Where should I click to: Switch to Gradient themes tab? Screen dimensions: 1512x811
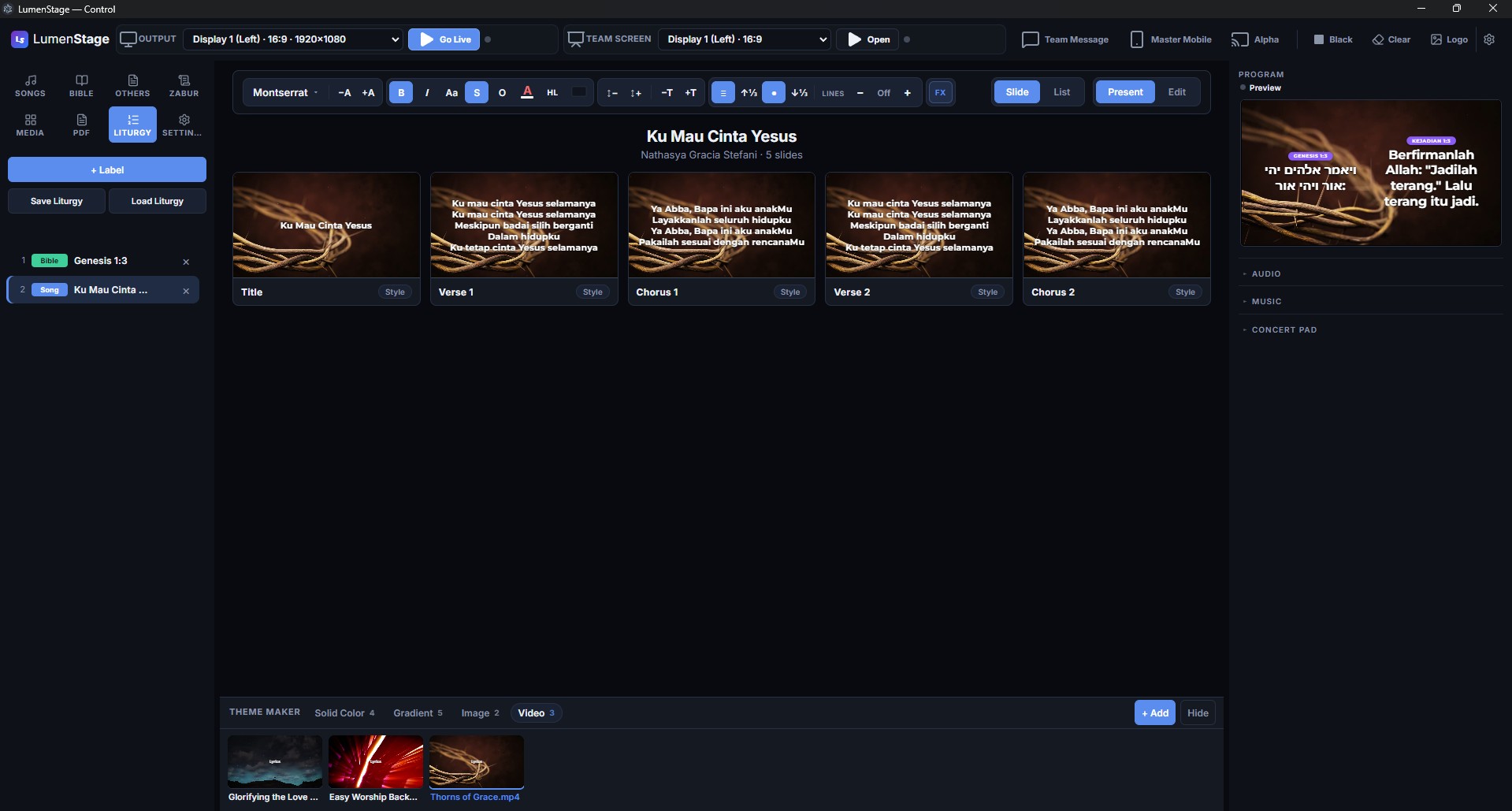point(418,713)
